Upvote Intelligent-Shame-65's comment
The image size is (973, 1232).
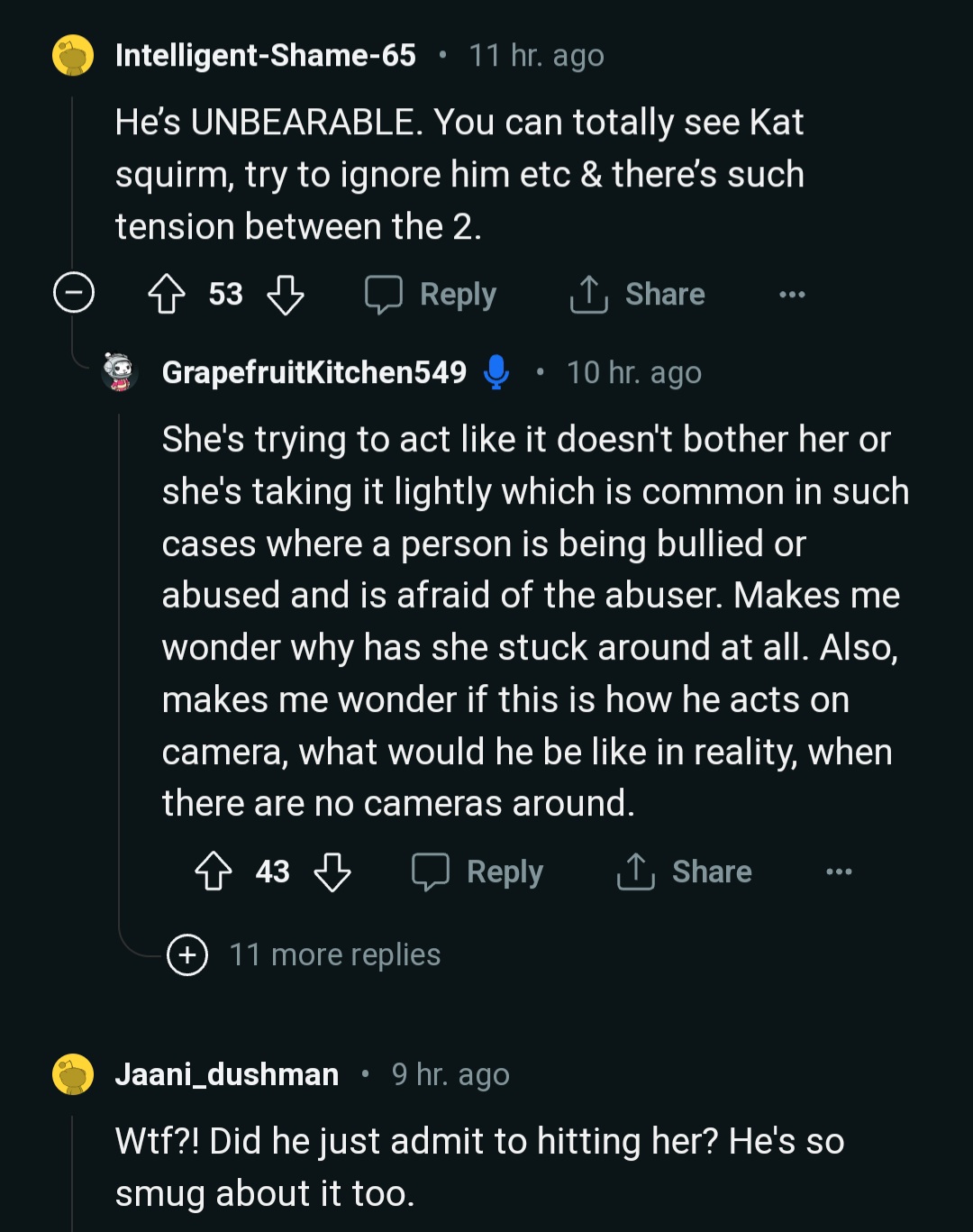(166, 294)
